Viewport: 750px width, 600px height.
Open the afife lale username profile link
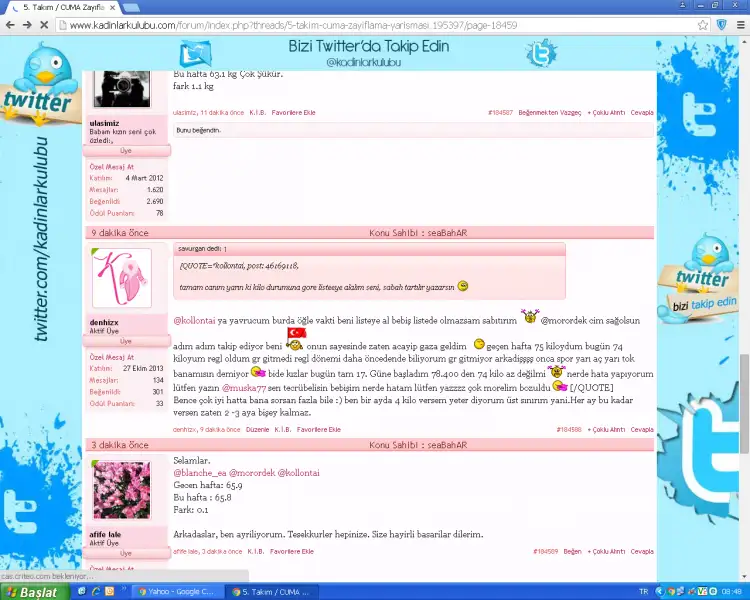tap(105, 534)
